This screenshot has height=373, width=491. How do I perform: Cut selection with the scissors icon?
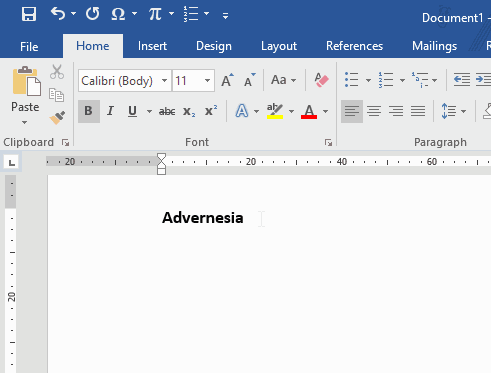click(x=57, y=72)
